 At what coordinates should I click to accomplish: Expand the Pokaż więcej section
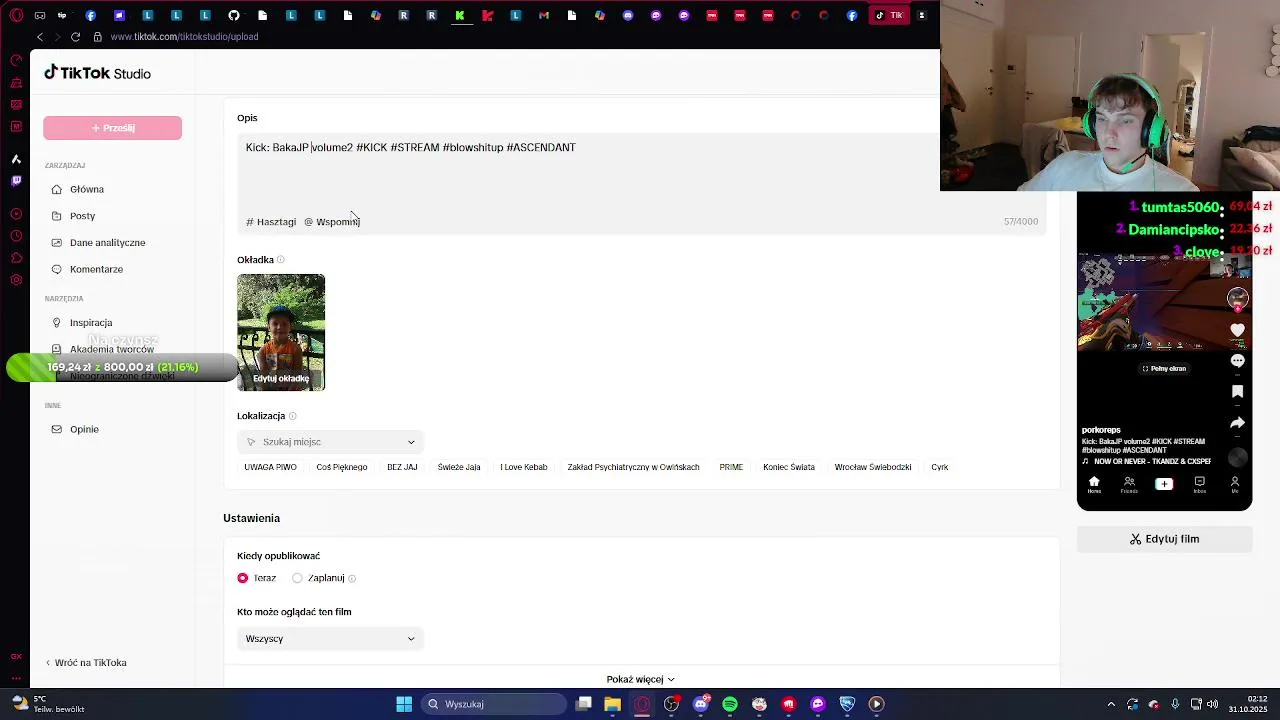(641, 679)
